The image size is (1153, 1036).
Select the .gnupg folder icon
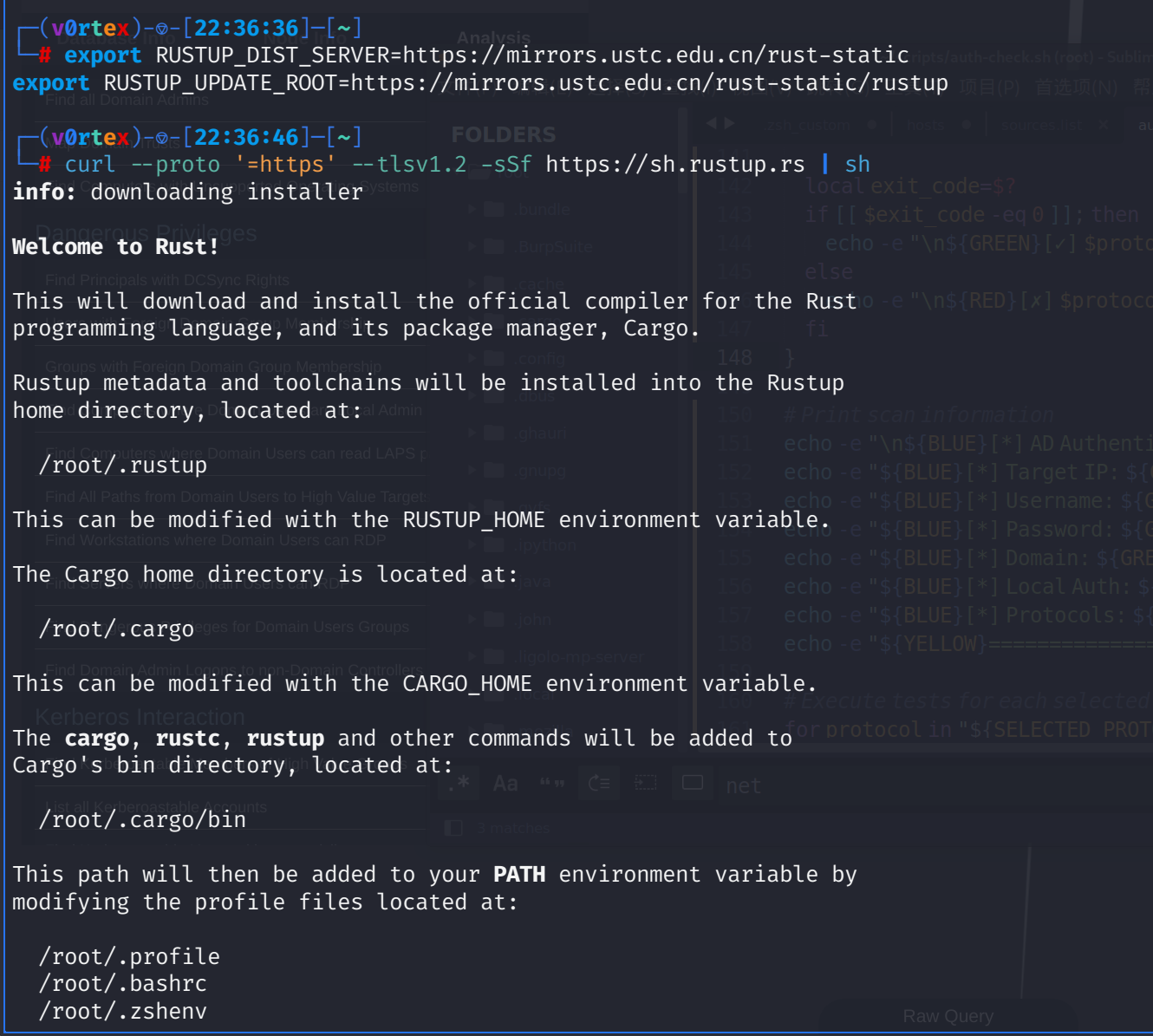[494, 470]
